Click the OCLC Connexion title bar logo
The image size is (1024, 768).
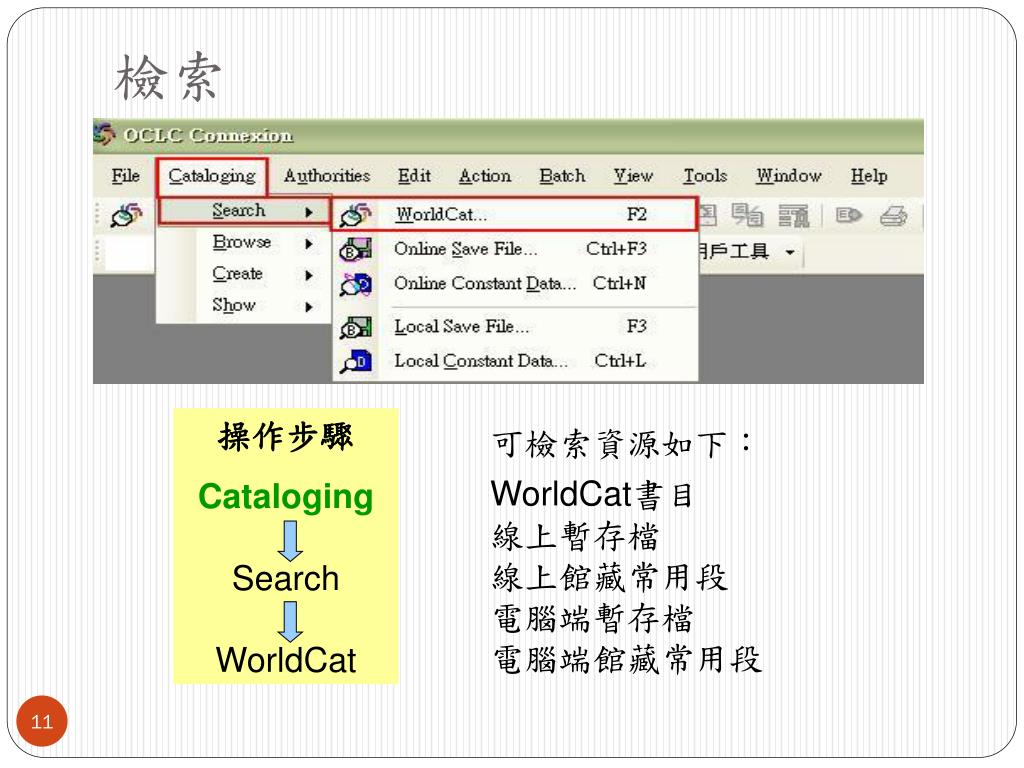104,135
